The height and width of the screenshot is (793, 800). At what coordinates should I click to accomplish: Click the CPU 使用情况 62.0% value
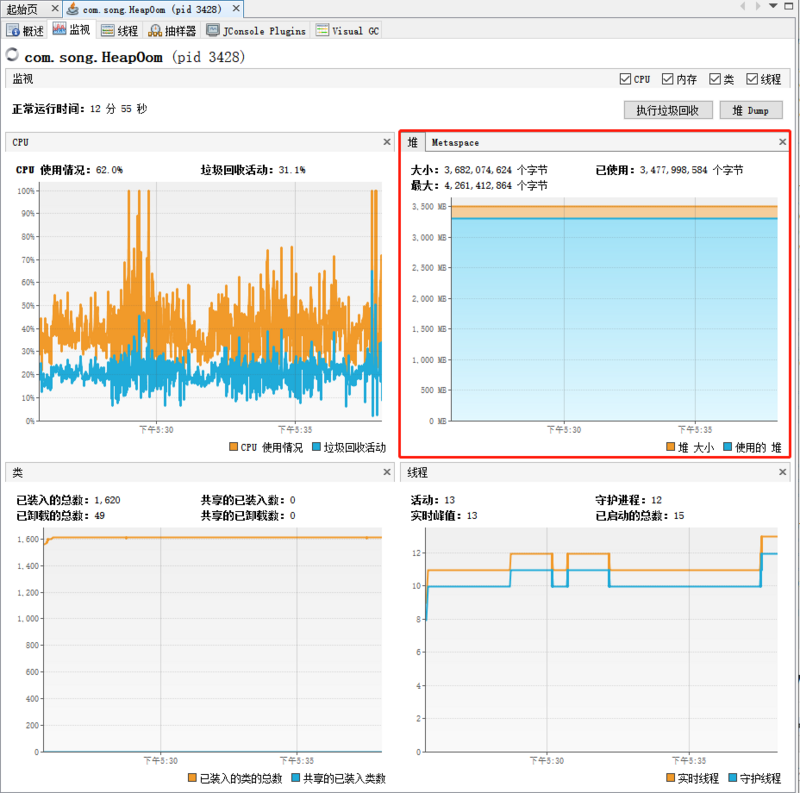coord(109,170)
